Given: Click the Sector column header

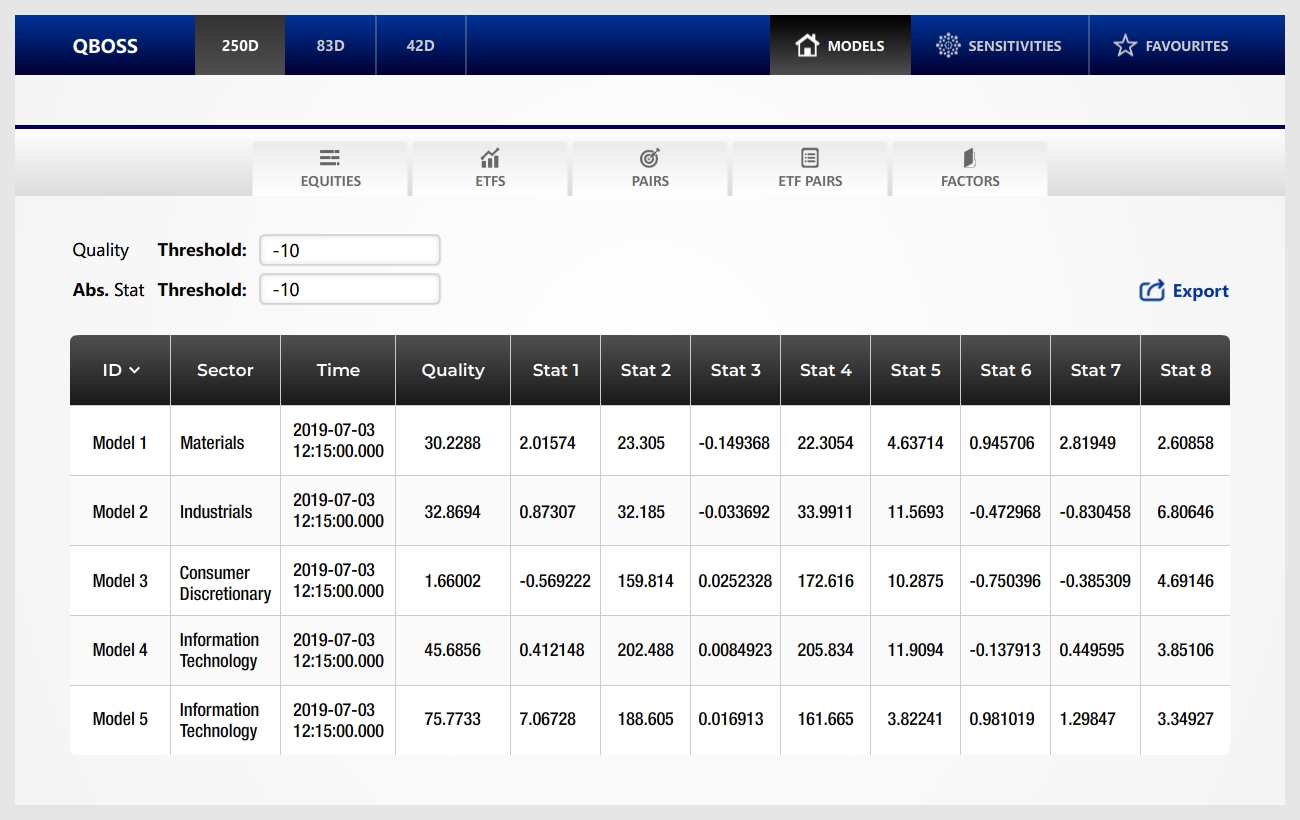Looking at the screenshot, I should tap(225, 370).
